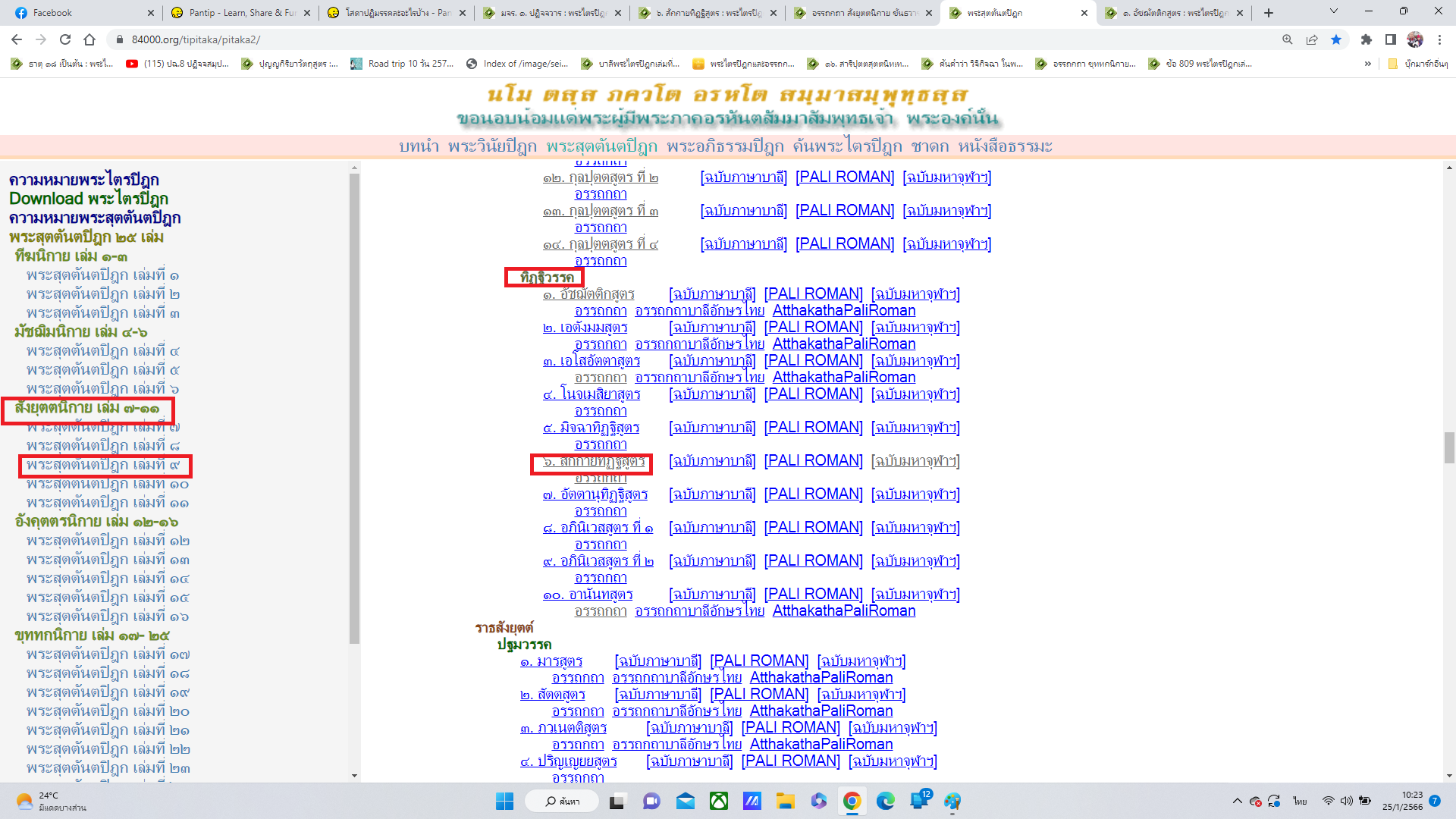Open a new tab with plus button
This screenshot has height=819, width=1456.
click(x=1269, y=13)
